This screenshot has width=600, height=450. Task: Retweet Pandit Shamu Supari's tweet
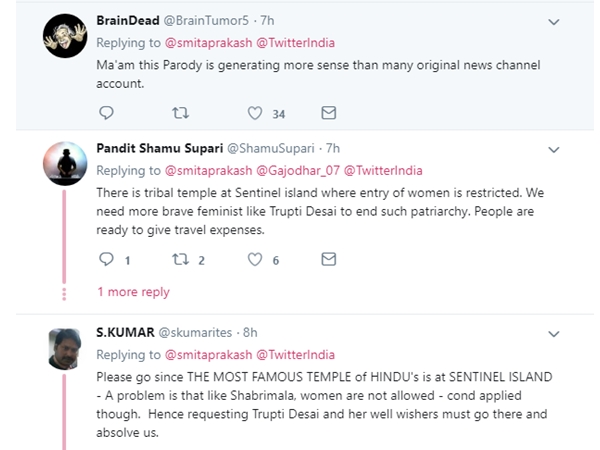click(180, 259)
